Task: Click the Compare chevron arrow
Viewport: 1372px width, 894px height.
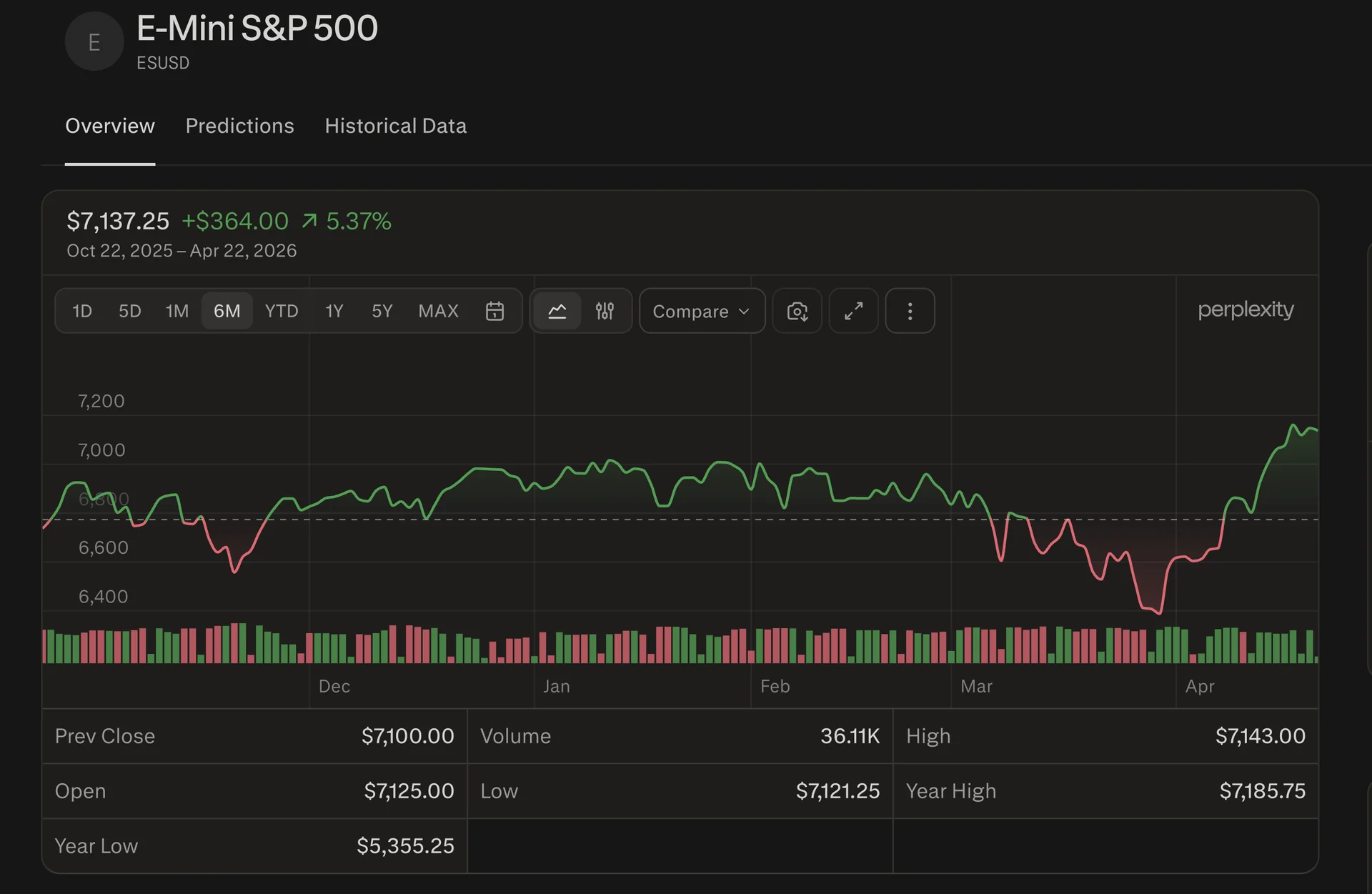Action: 744,312
